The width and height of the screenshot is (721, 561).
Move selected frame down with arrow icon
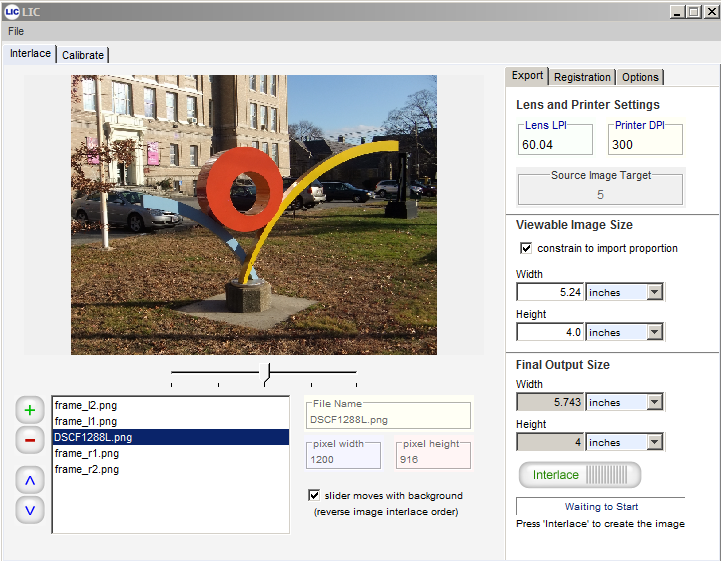tap(30, 510)
